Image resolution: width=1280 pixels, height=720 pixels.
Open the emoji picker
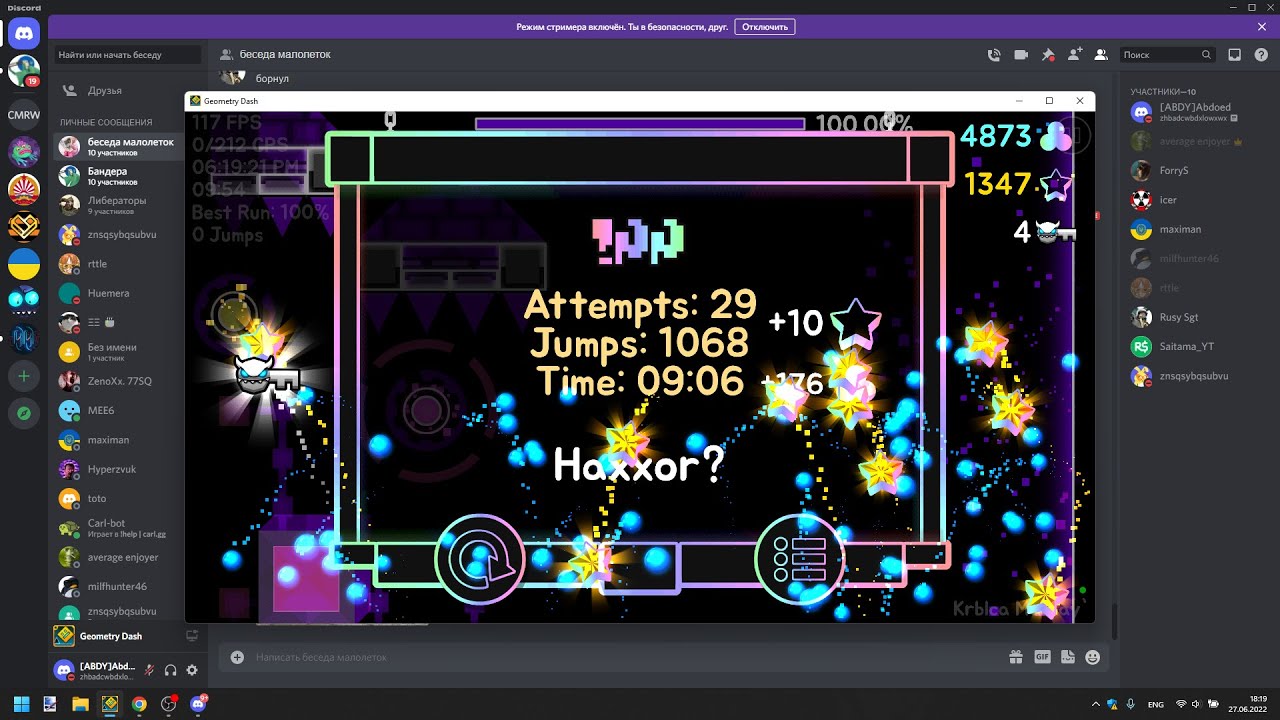tap(1092, 657)
